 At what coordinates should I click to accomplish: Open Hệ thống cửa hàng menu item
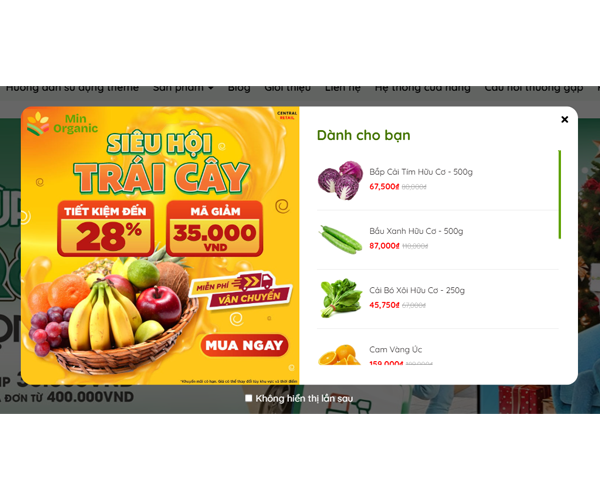422,88
